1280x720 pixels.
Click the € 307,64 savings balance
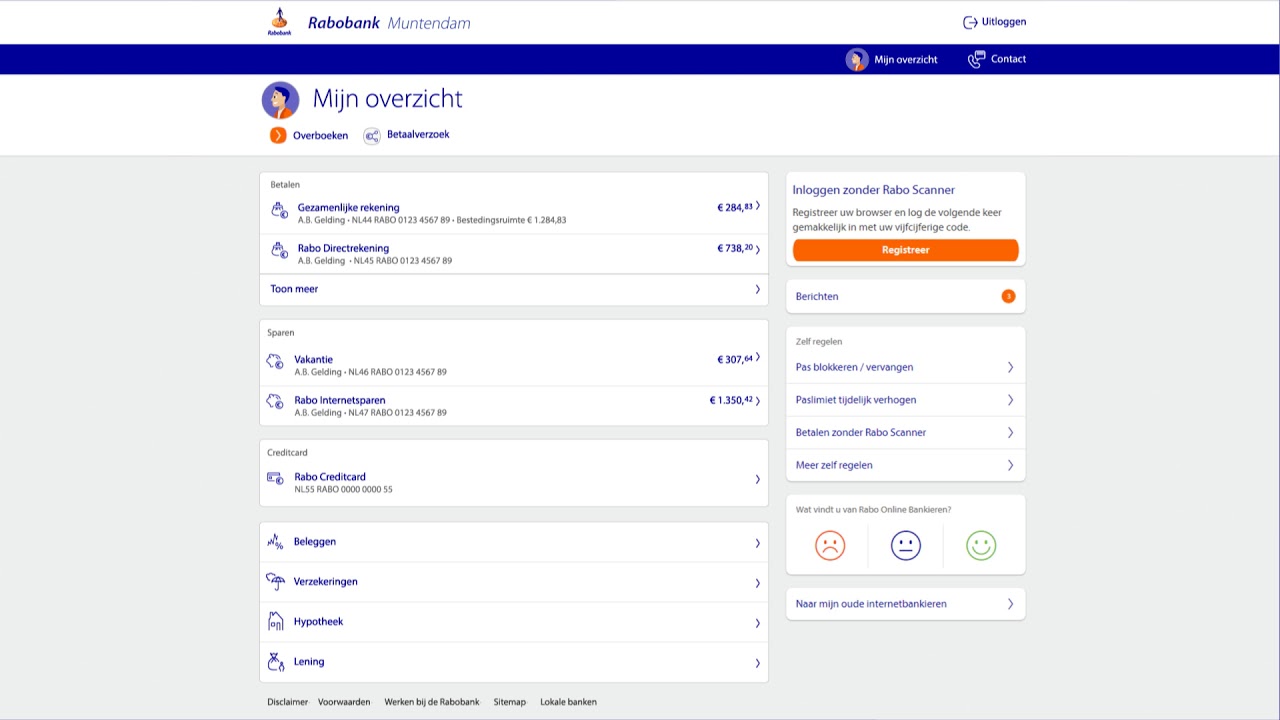pos(735,359)
